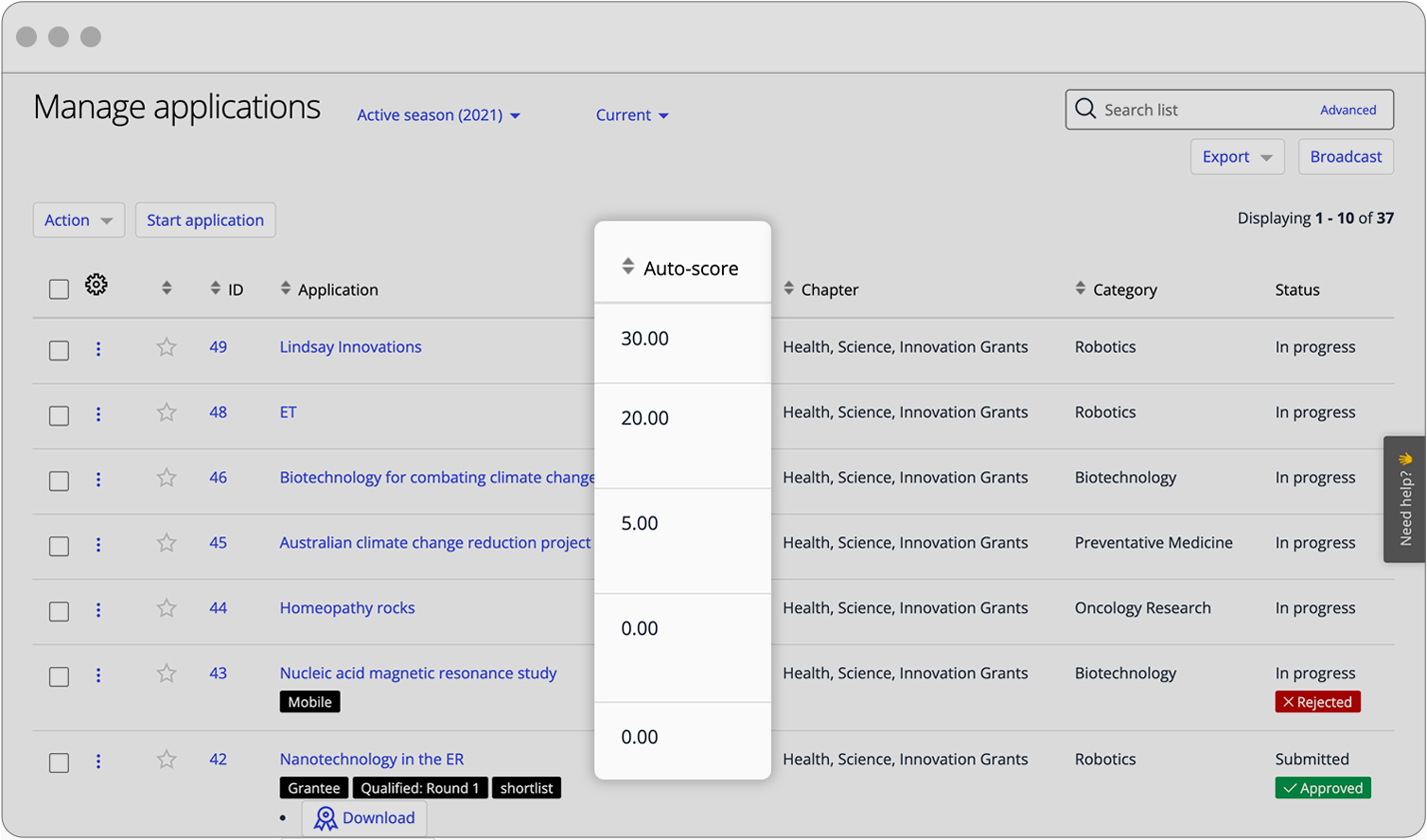Image resolution: width=1427 pixels, height=840 pixels.
Task: Toggle the select-all checkbox in the header
Action: pyautogui.click(x=58, y=288)
